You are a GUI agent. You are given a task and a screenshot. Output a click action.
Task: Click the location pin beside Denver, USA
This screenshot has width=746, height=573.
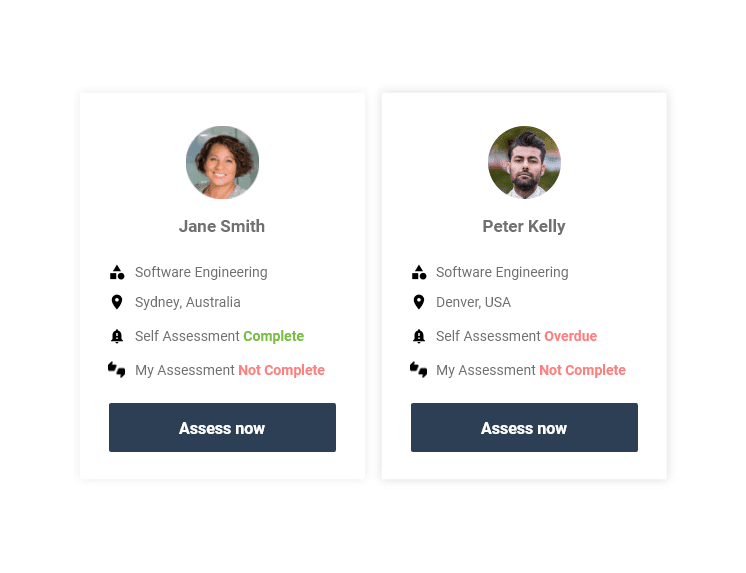pyautogui.click(x=419, y=302)
